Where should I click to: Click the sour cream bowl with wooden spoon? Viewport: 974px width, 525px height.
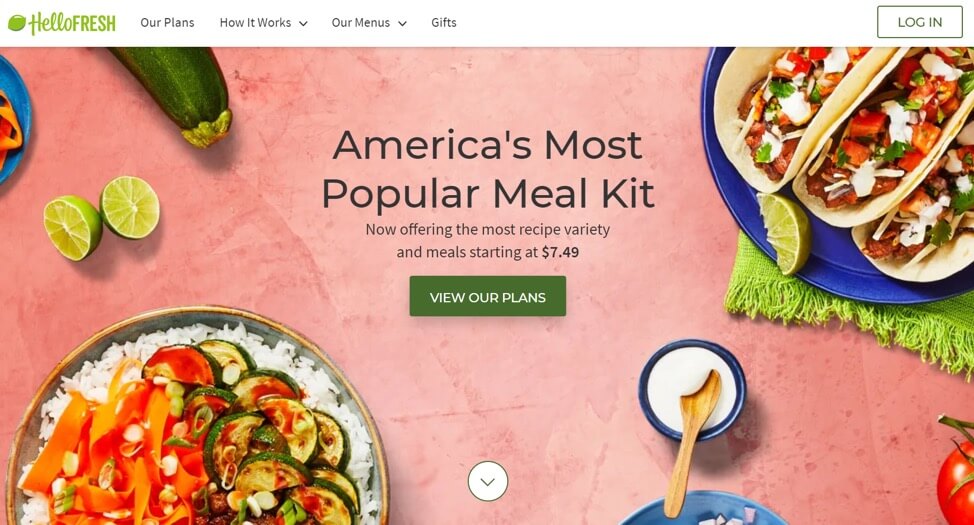coord(691,398)
